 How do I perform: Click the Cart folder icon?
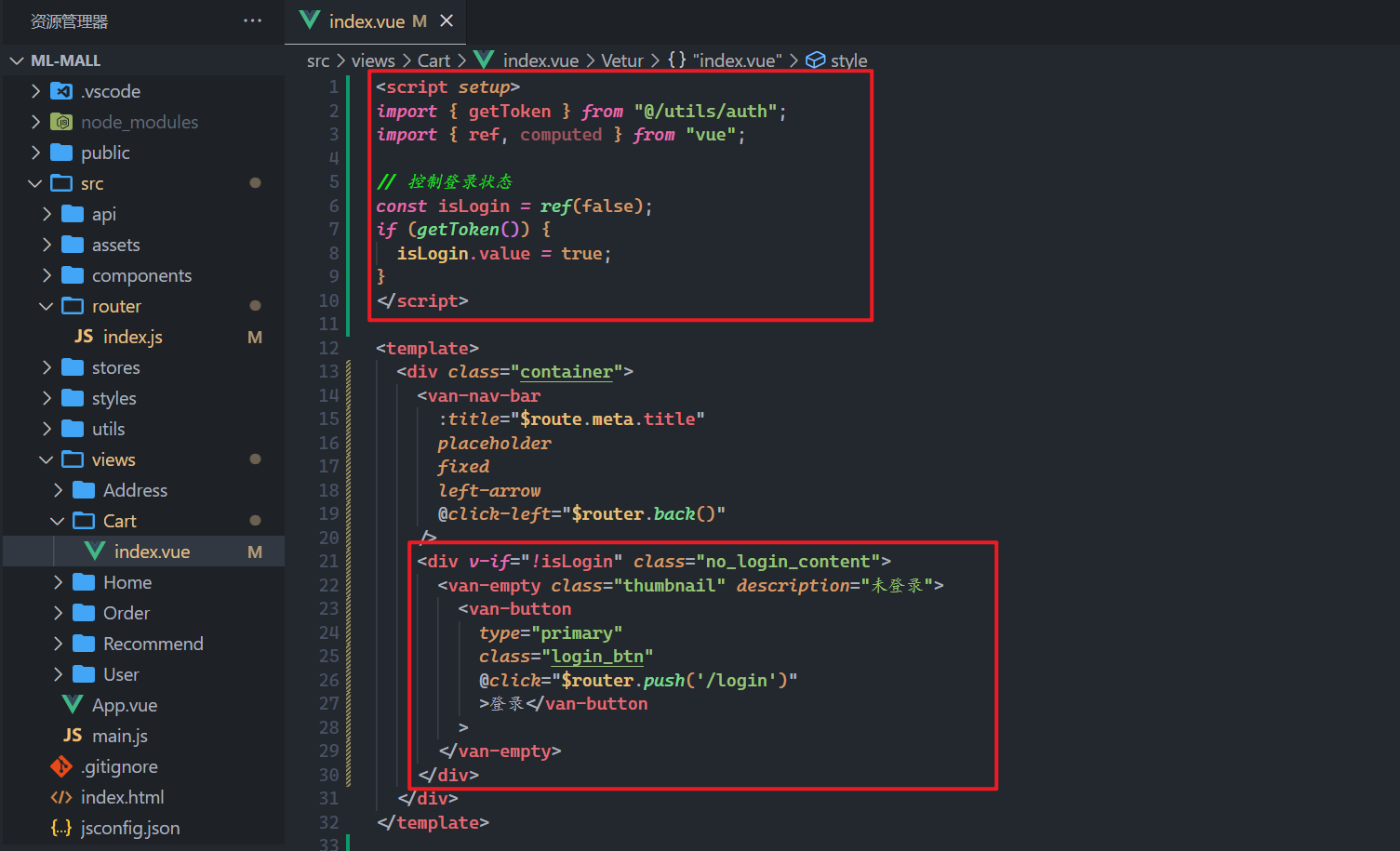pos(84,521)
